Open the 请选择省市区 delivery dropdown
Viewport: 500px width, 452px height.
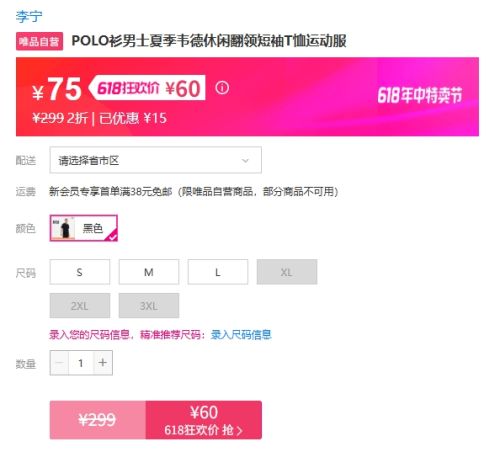[155, 160]
